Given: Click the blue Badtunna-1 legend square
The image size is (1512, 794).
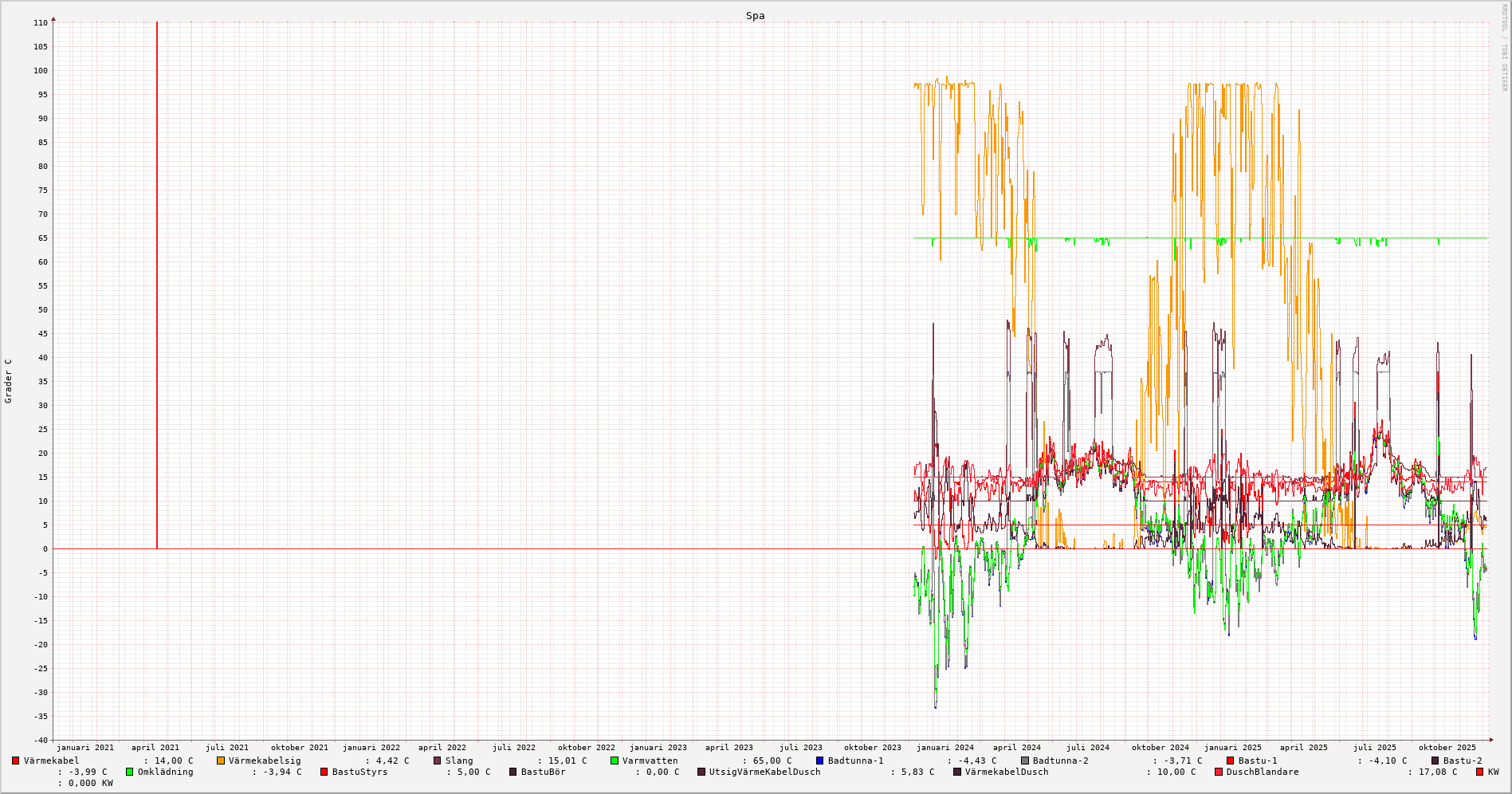Looking at the screenshot, I should pos(819,761).
